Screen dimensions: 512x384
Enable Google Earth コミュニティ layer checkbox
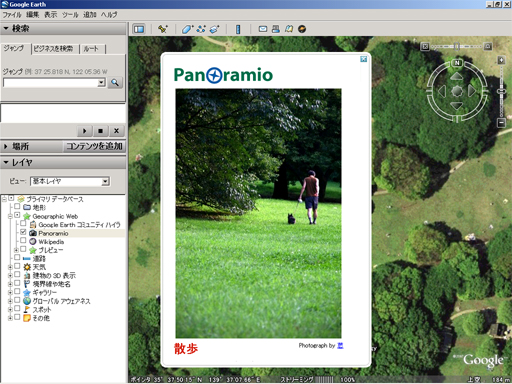(x=23, y=223)
